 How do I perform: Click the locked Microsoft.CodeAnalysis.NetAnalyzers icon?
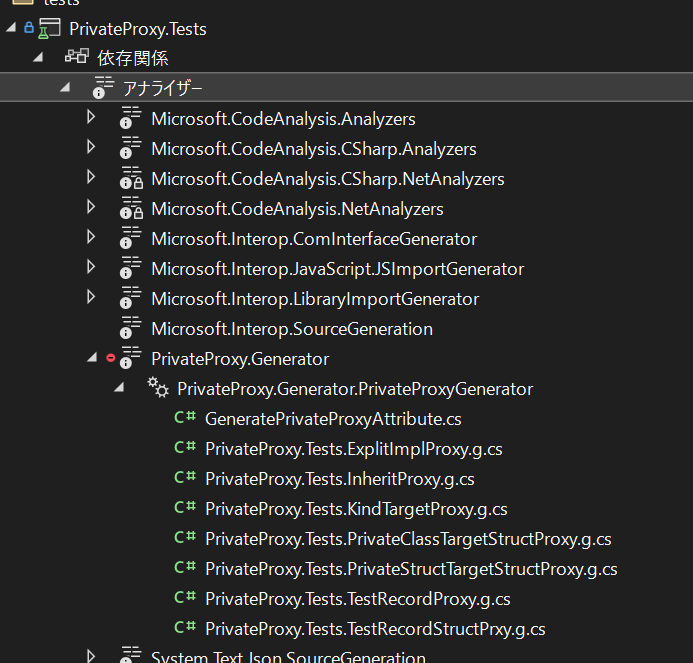131,208
